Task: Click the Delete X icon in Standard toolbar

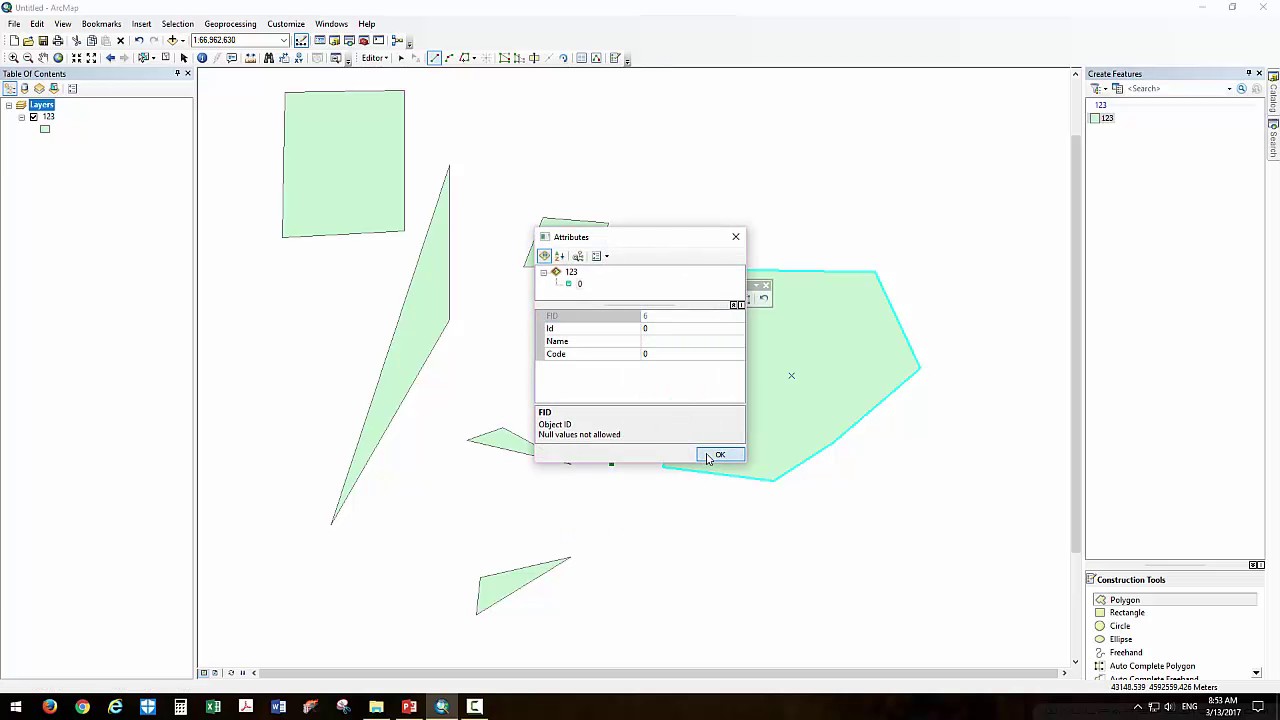Action: coord(121,40)
